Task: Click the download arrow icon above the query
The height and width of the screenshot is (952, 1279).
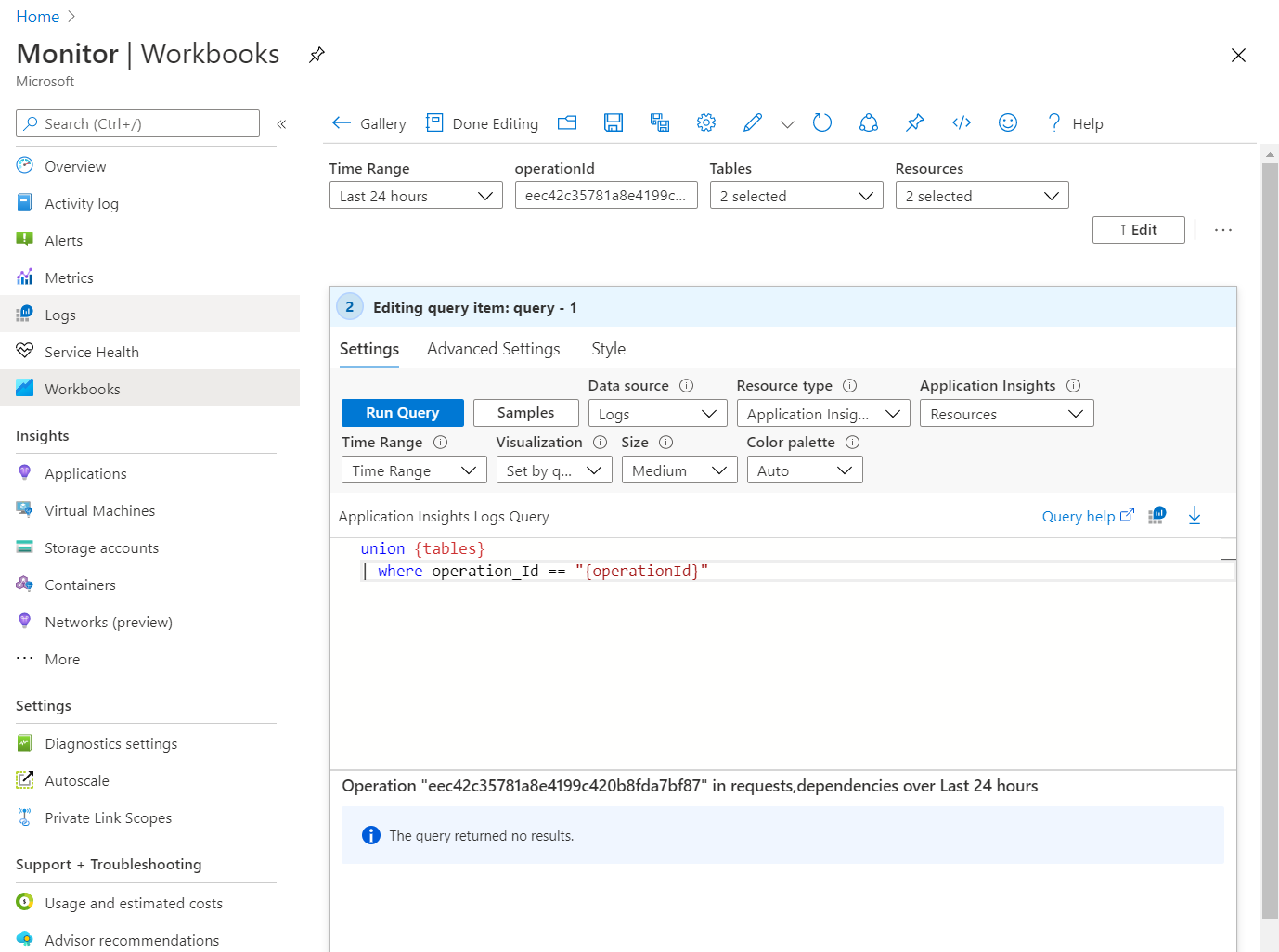Action: (1195, 516)
